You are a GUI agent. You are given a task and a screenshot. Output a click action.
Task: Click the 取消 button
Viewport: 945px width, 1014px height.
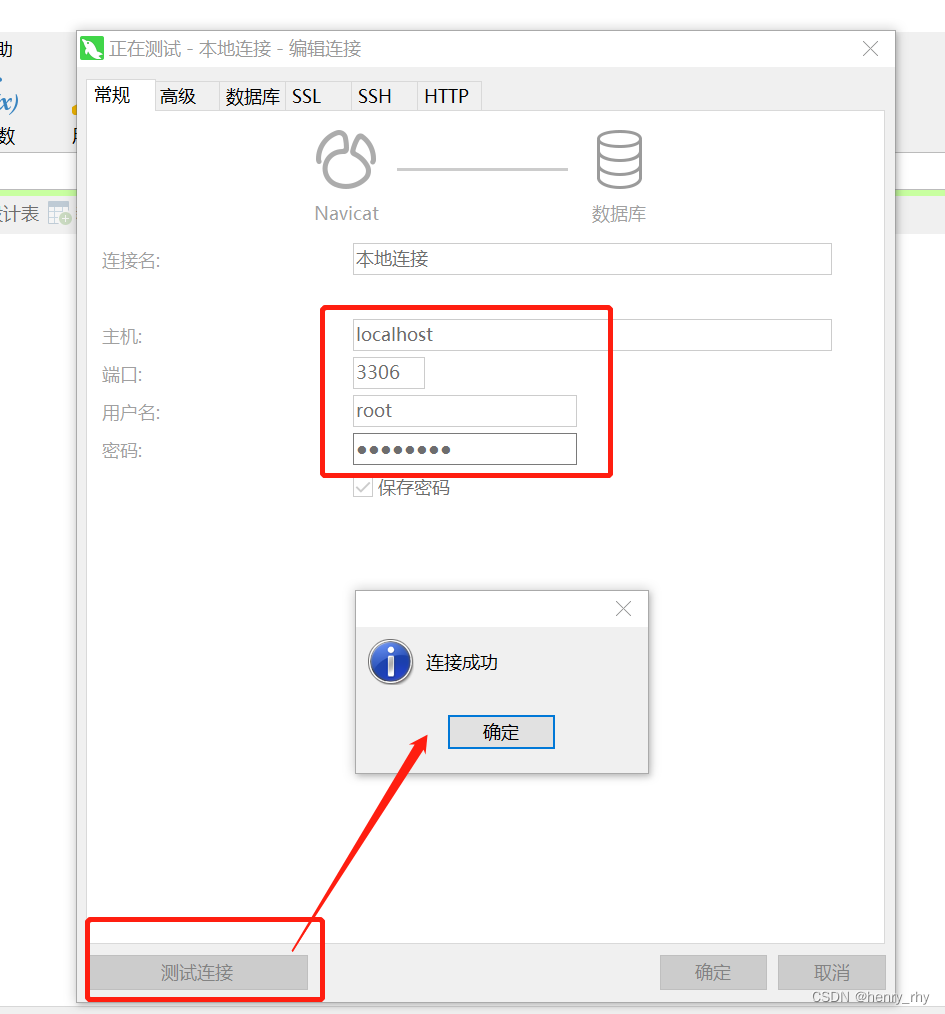[831, 972]
